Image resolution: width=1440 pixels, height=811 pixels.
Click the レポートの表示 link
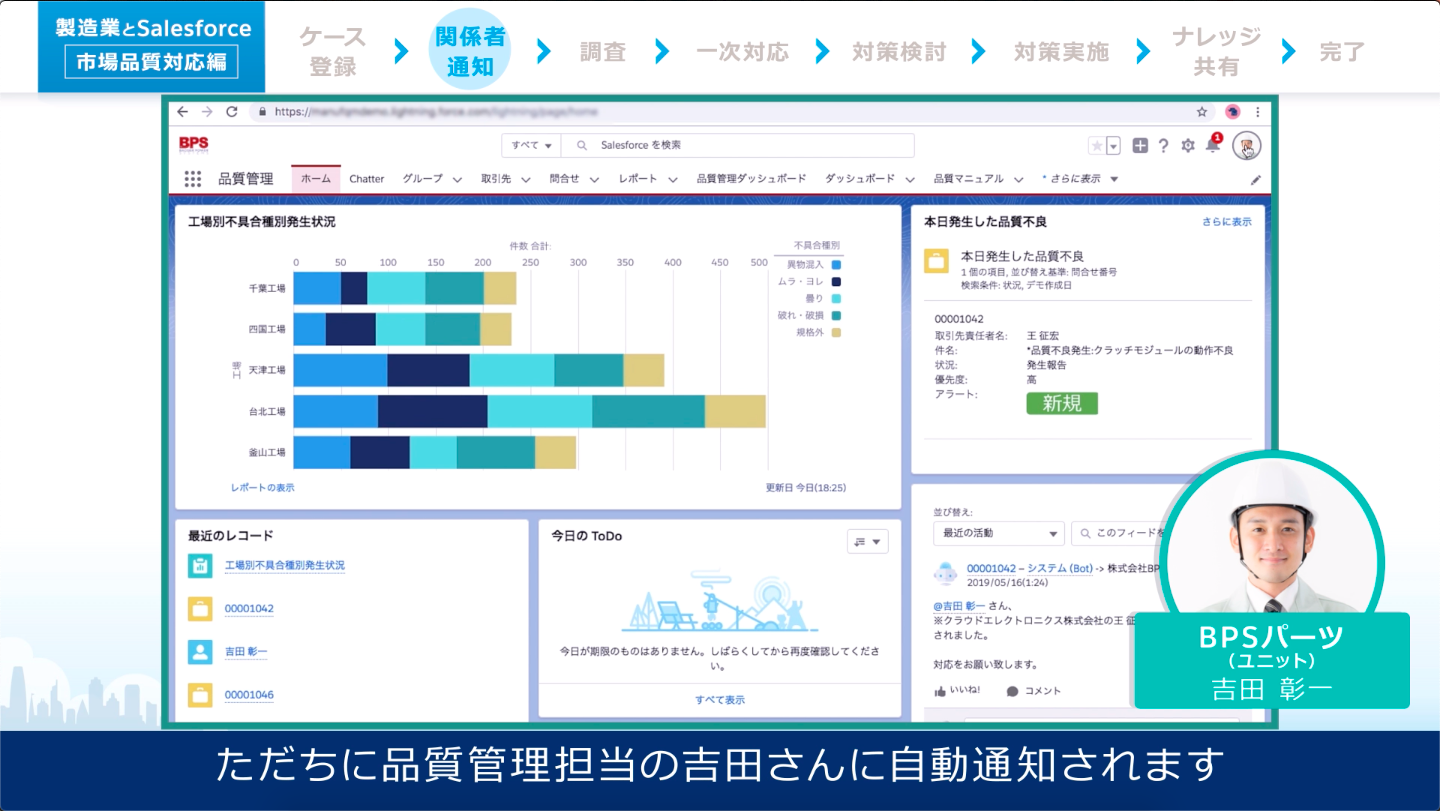tap(262, 488)
